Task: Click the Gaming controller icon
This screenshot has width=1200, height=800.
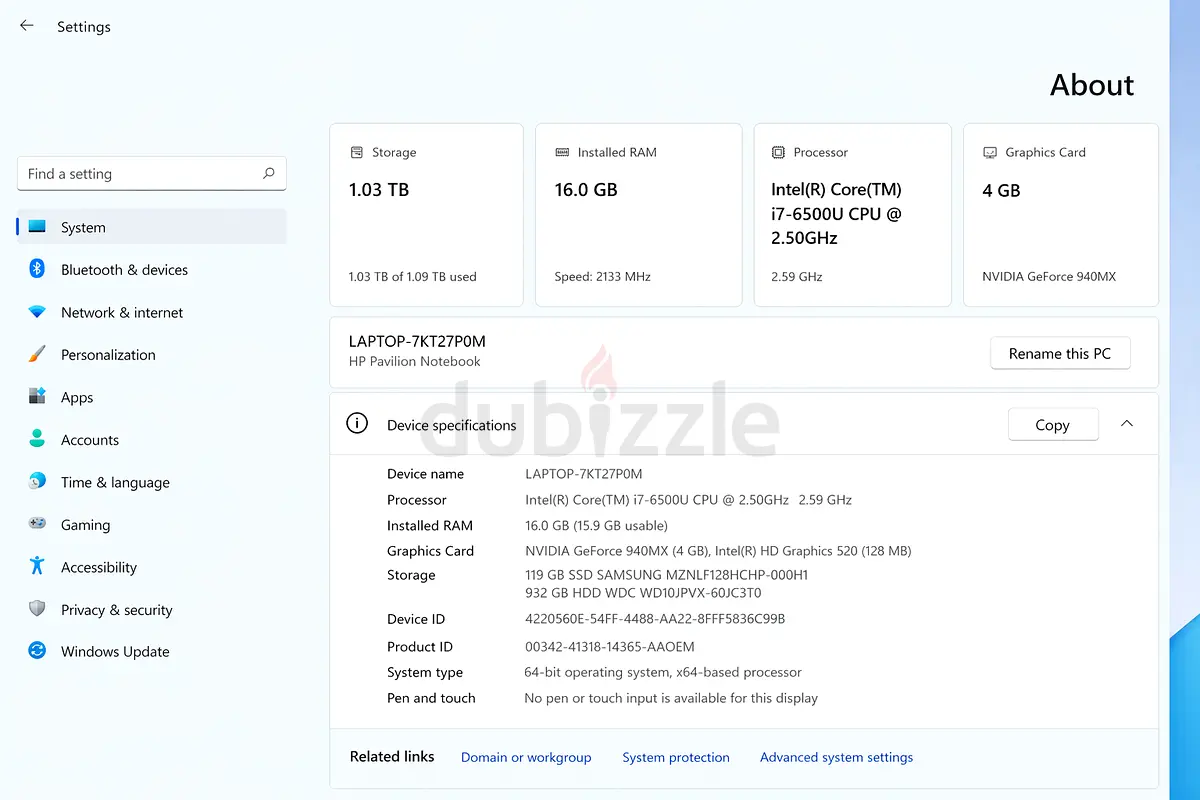Action: tap(37, 524)
